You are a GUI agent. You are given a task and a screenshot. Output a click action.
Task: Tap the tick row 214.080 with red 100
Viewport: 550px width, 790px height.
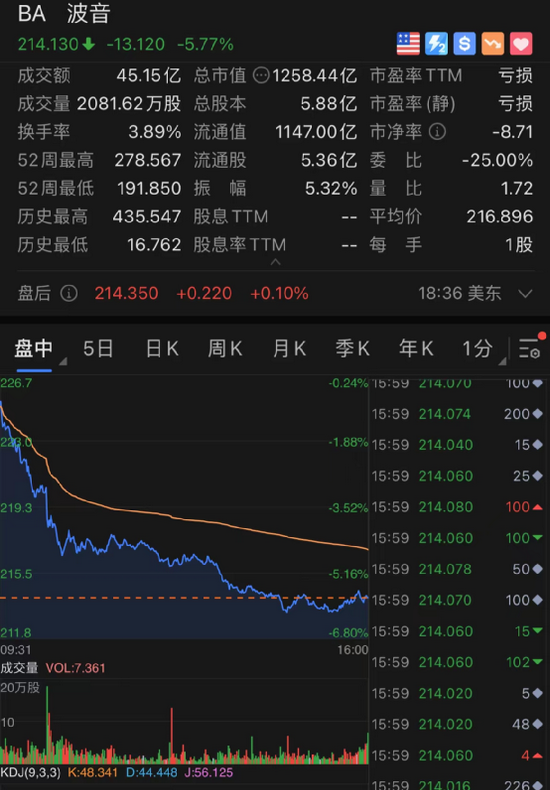point(458,507)
